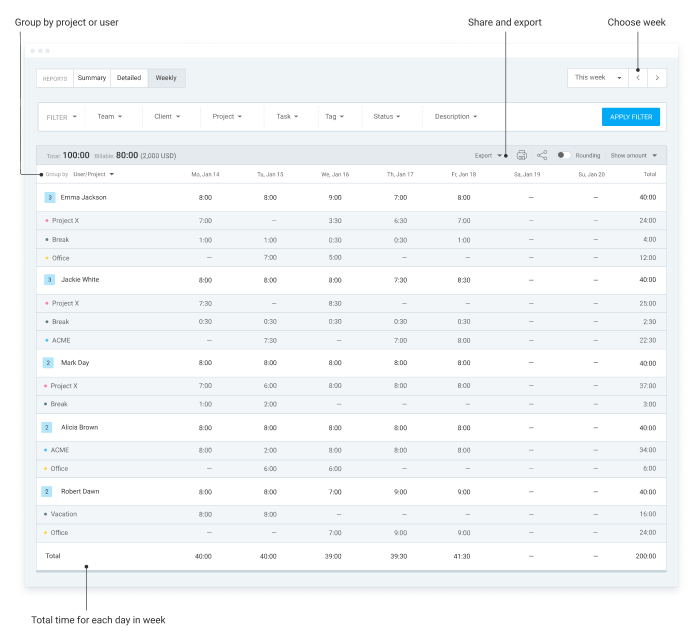Switch to the Summary report tab
This screenshot has height=643, width=700.
(x=91, y=78)
